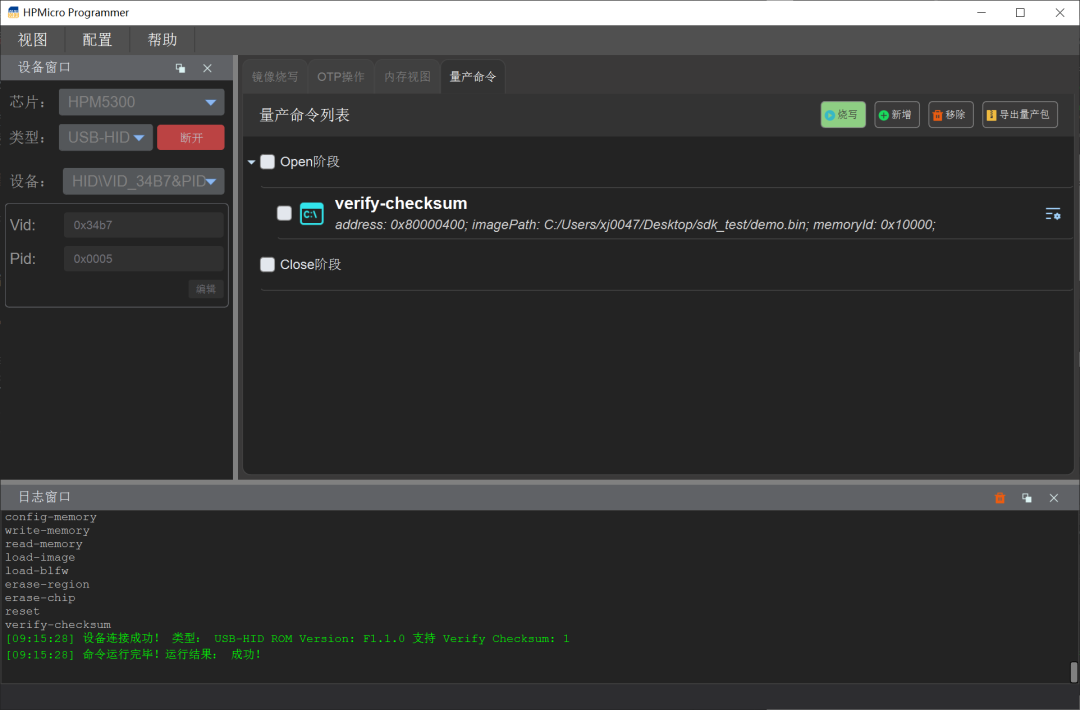Open the 视图 menu
This screenshot has height=710, width=1080.
(32, 40)
